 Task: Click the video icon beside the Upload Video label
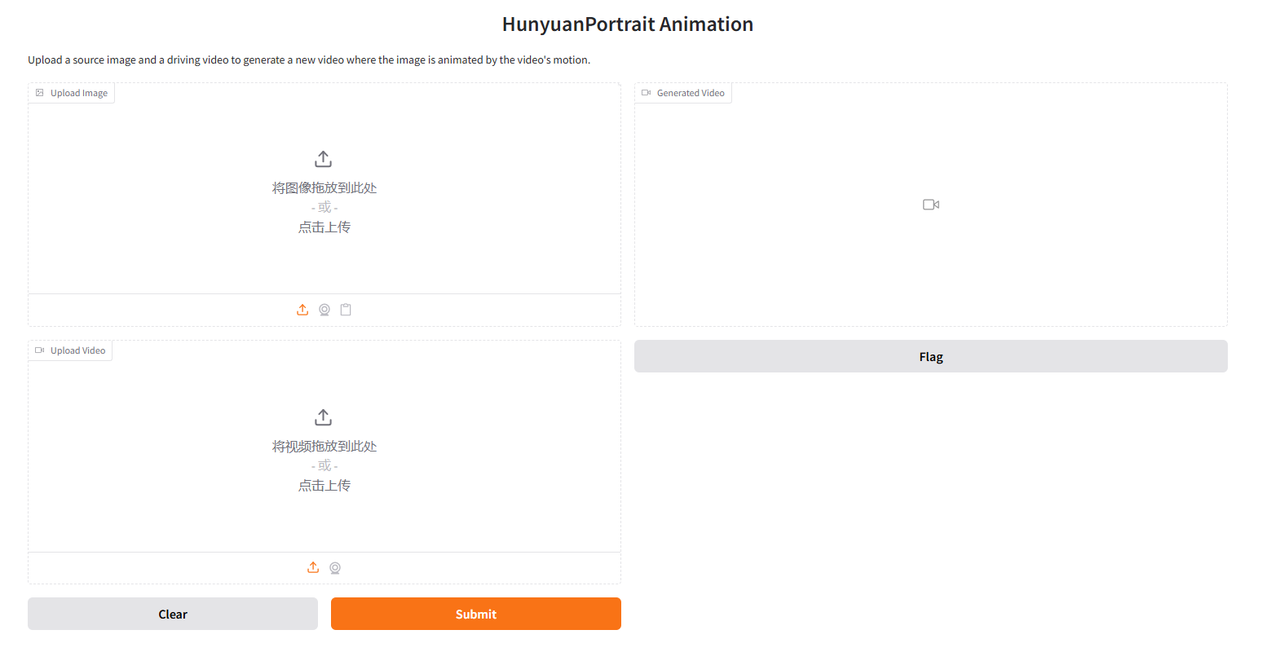click(x=40, y=351)
